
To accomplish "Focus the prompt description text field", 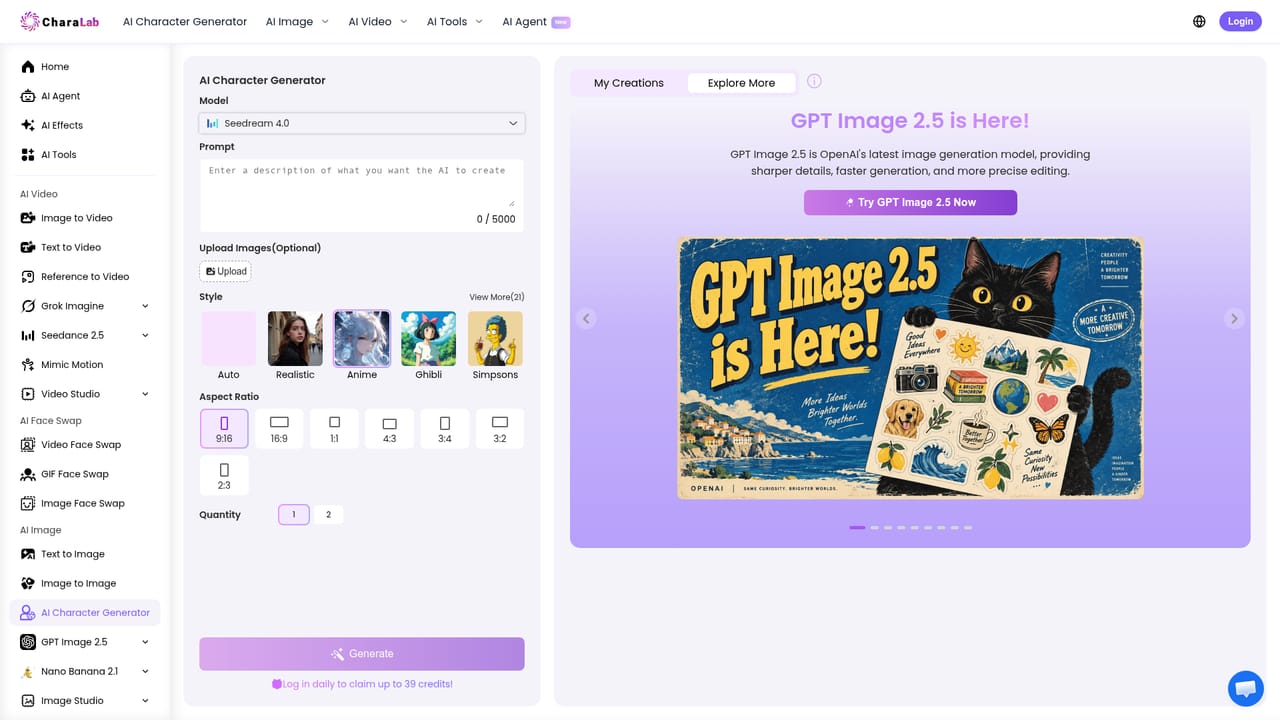I will (x=362, y=183).
